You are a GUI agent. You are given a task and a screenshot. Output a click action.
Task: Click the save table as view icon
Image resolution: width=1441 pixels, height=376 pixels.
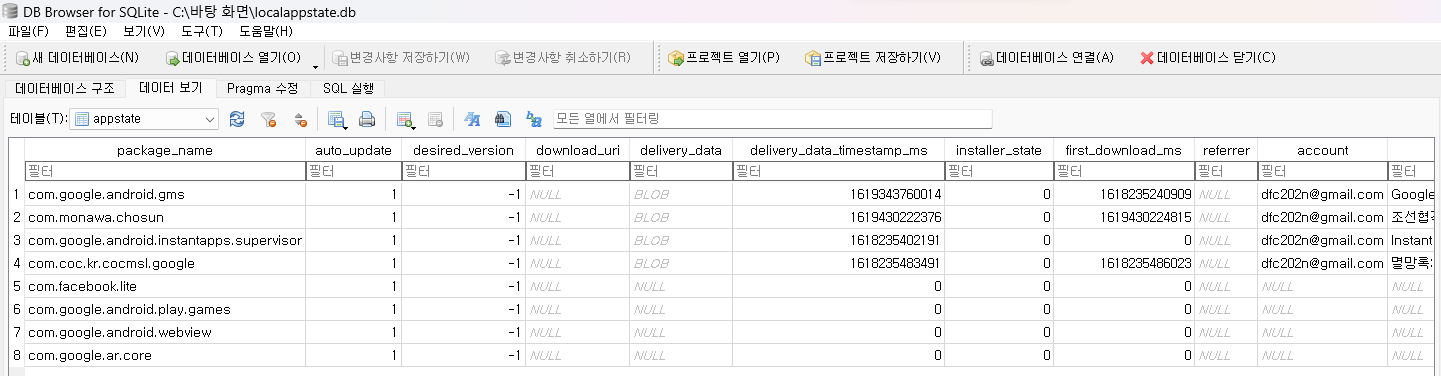point(337,119)
